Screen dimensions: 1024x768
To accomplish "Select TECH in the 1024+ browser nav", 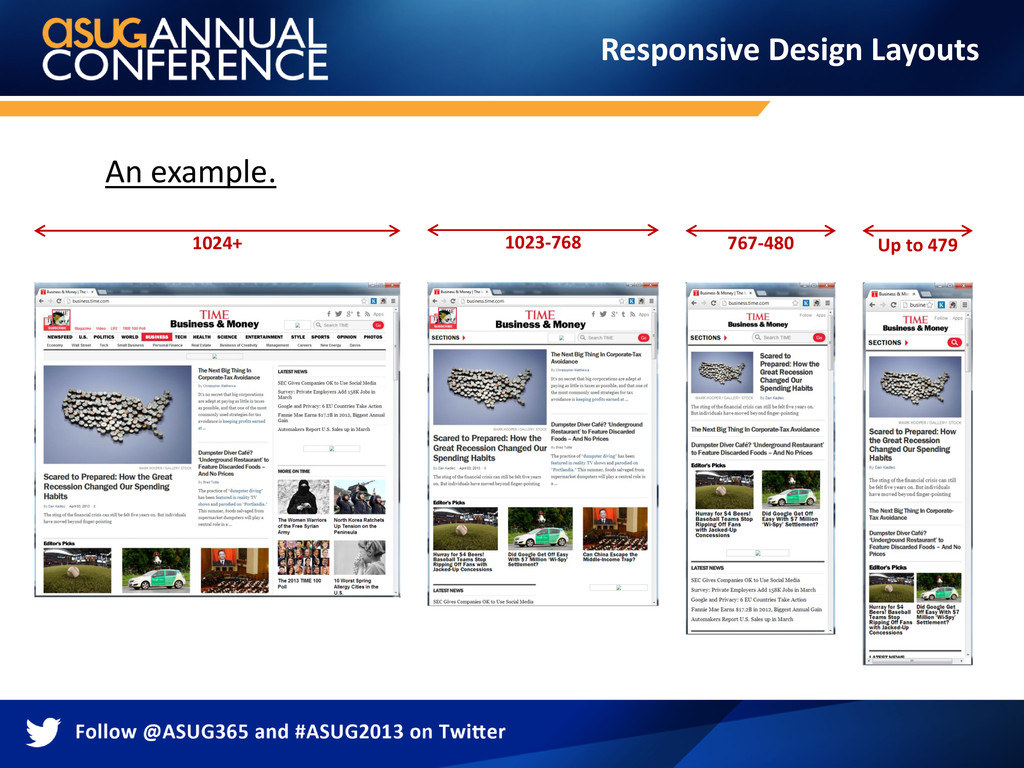I will 181,337.
